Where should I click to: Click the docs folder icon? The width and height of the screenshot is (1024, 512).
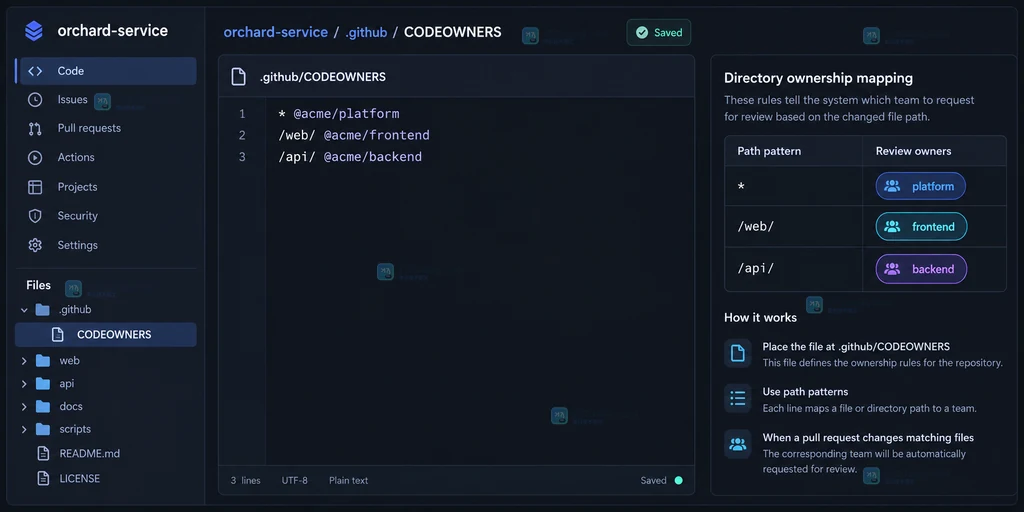coord(43,406)
